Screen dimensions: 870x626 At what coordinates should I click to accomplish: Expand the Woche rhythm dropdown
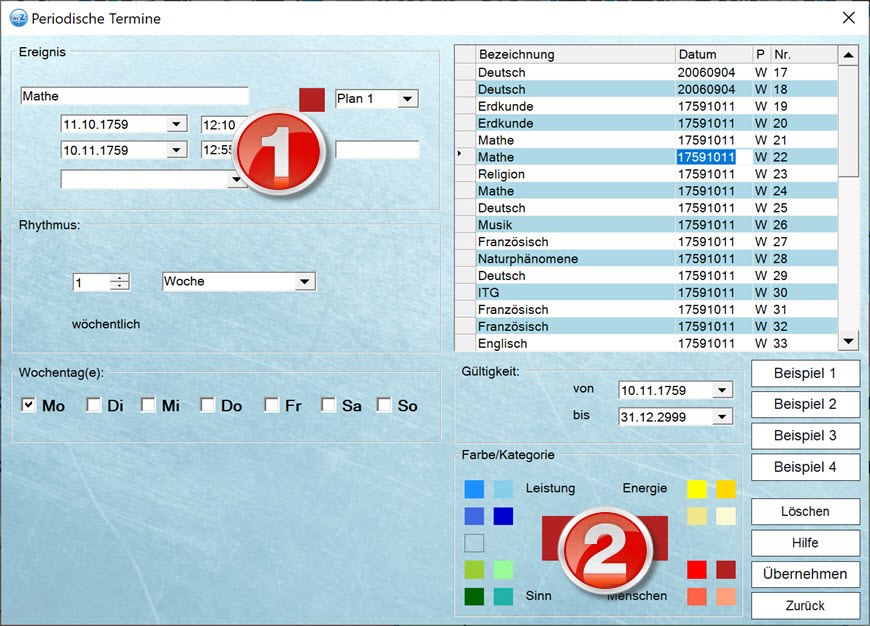[x=305, y=282]
